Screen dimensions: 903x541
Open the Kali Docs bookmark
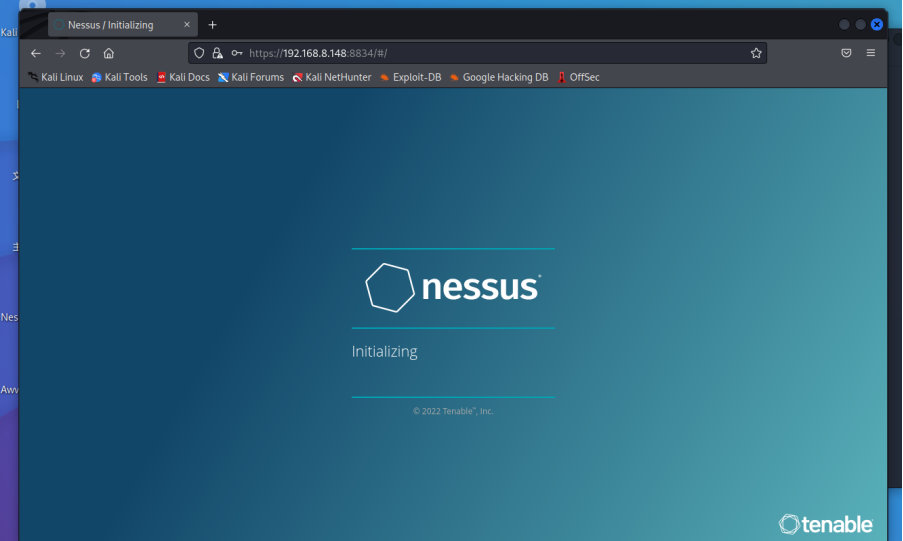point(183,77)
